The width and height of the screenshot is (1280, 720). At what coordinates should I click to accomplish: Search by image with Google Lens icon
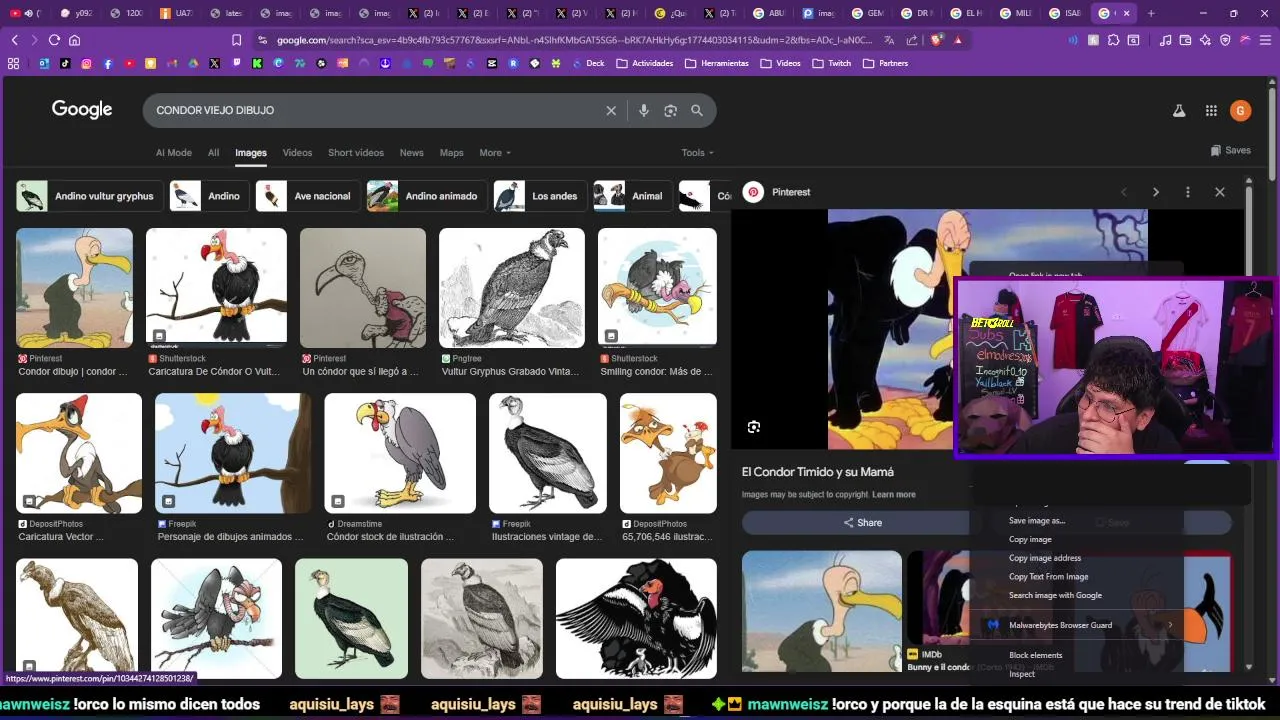coord(670,110)
